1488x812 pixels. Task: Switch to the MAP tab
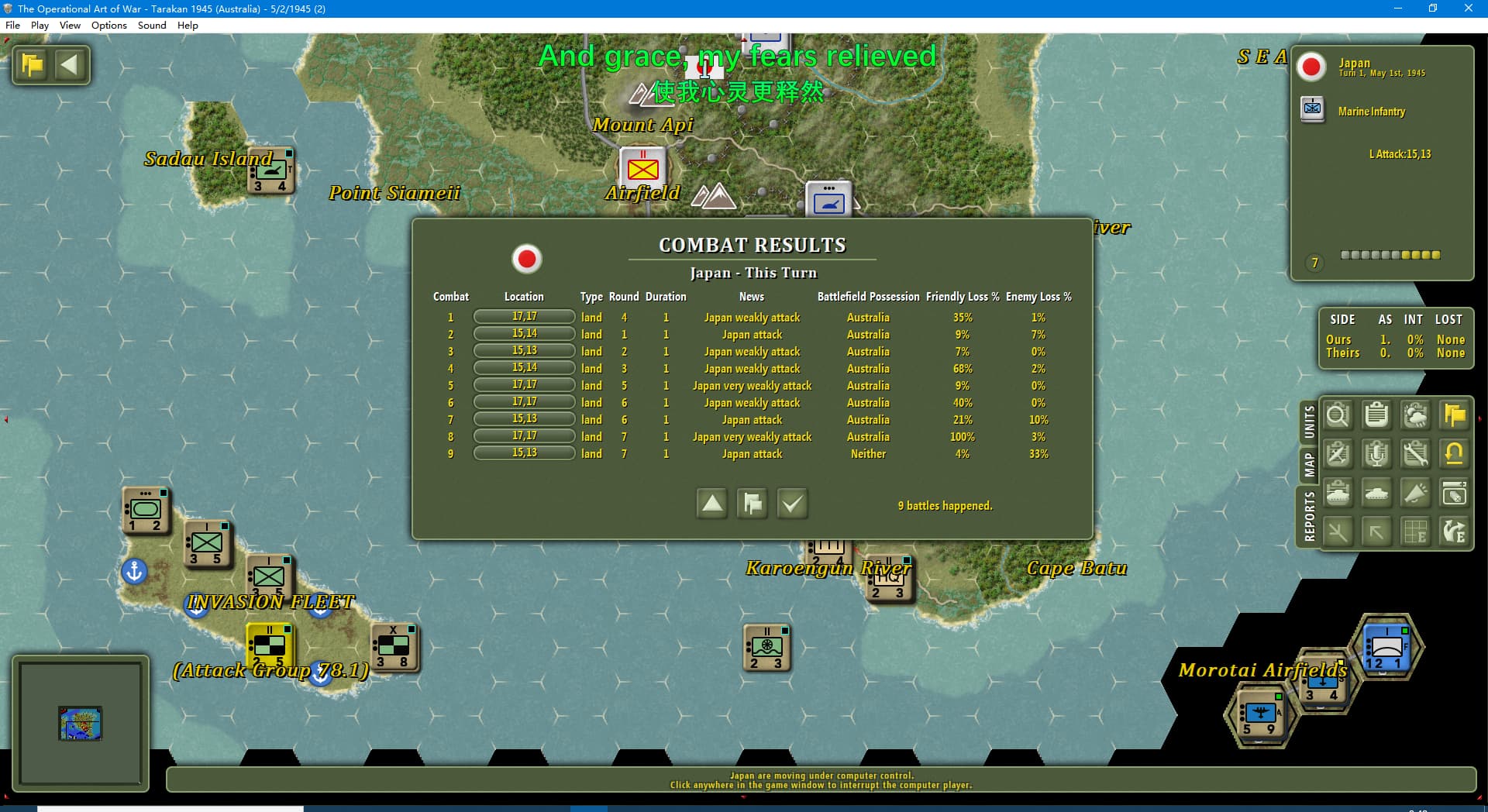click(x=1309, y=465)
